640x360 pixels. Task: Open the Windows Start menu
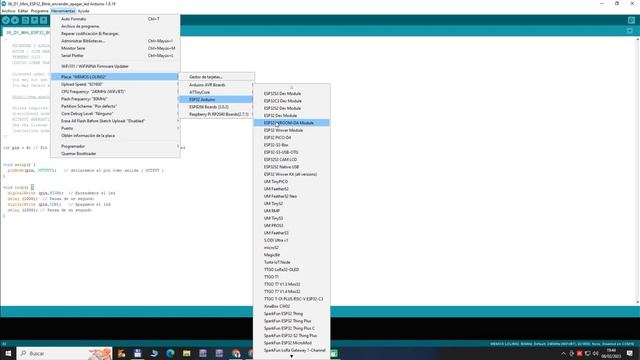coord(8,353)
